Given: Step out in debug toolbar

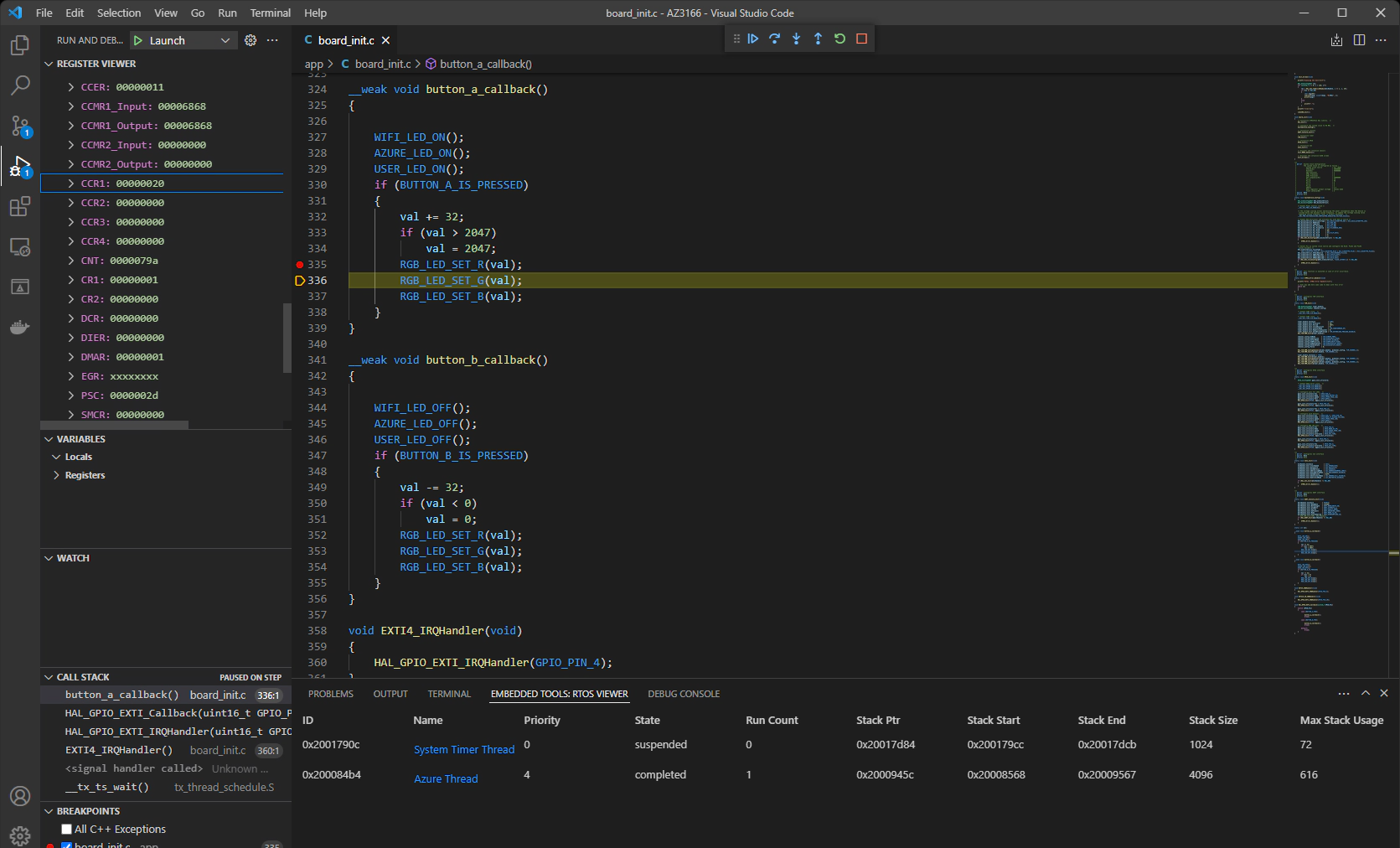Looking at the screenshot, I should point(819,39).
